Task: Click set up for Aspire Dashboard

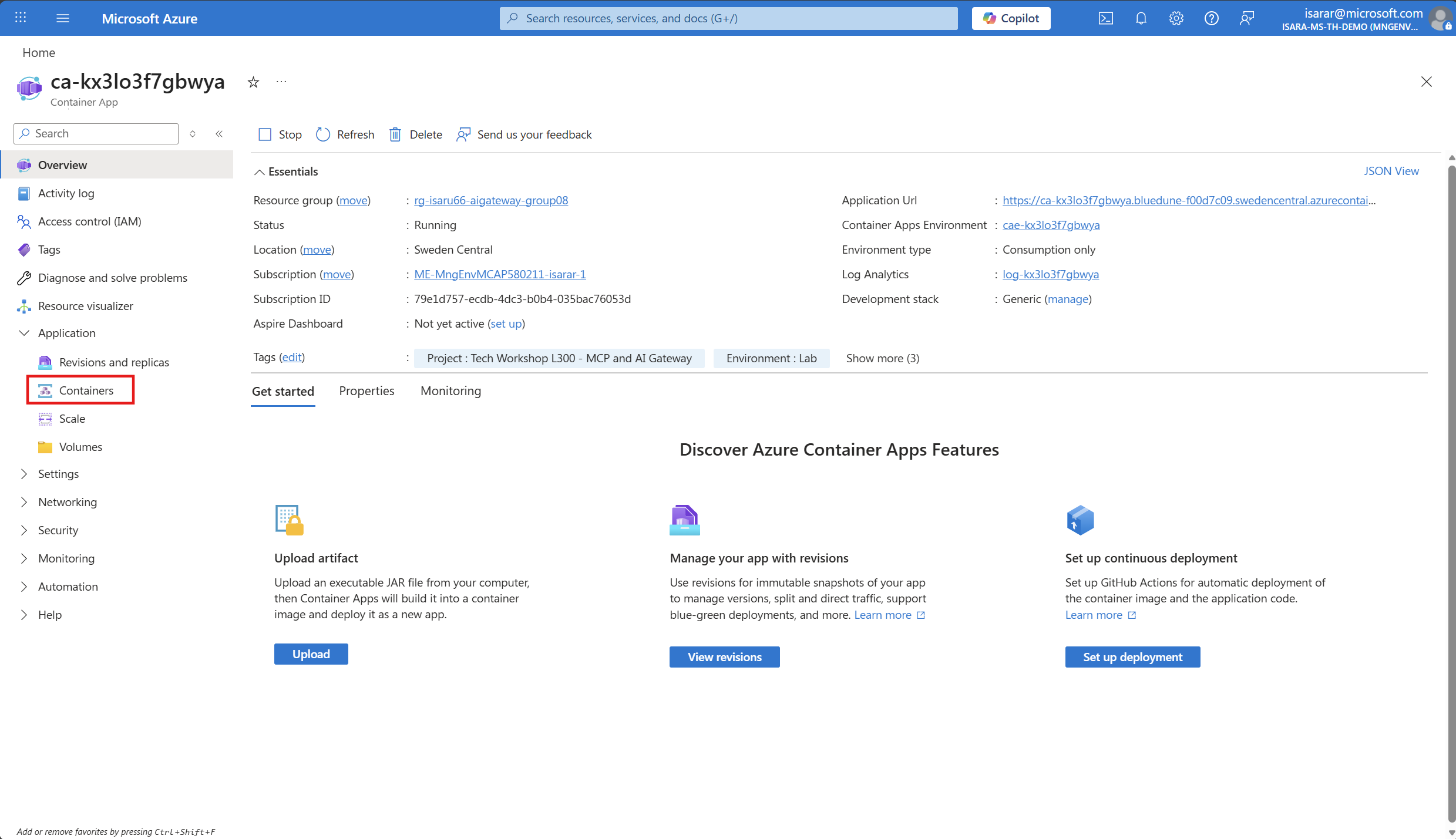Action: point(506,324)
